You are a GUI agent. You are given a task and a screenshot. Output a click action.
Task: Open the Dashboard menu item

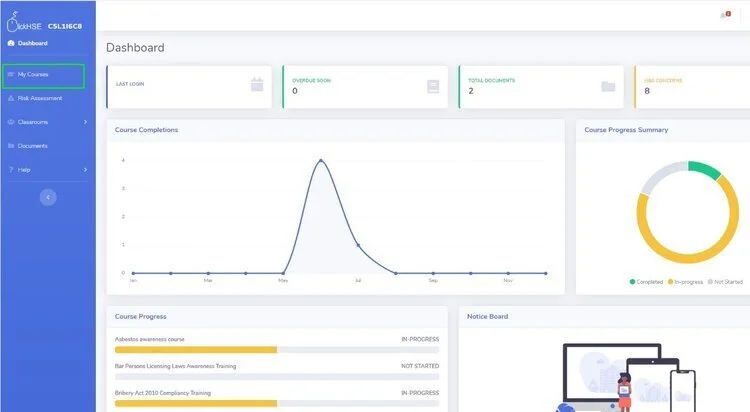[x=33, y=43]
